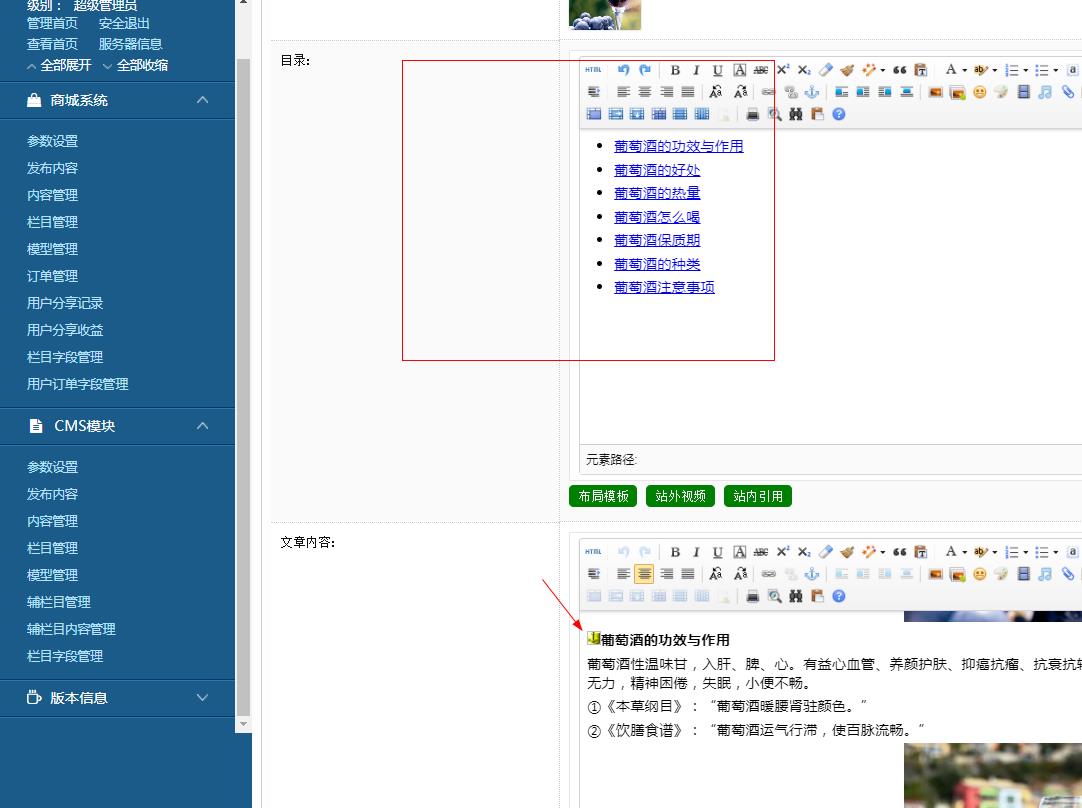Click the print icon in the 文章内容 editor toolbar
The width and height of the screenshot is (1082, 808).
pos(753,596)
